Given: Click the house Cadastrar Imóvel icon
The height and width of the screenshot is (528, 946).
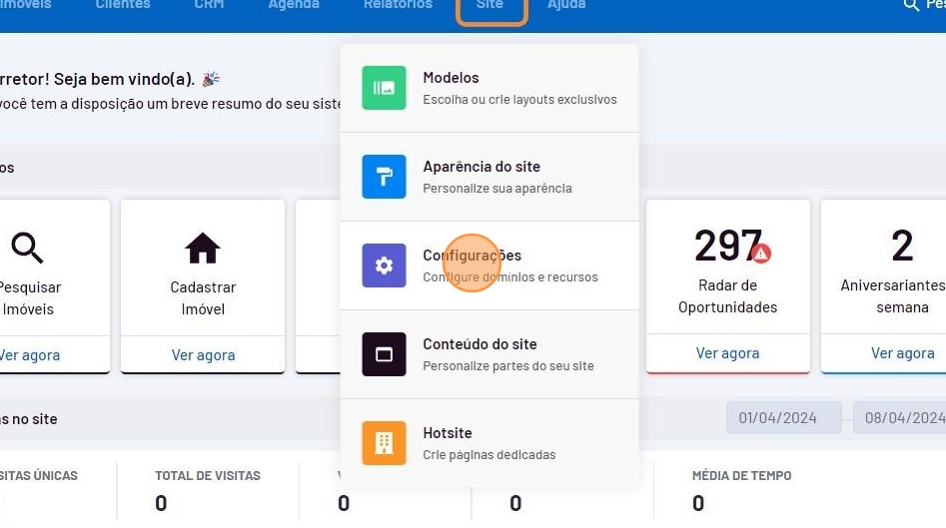Looking at the screenshot, I should pos(203,247).
